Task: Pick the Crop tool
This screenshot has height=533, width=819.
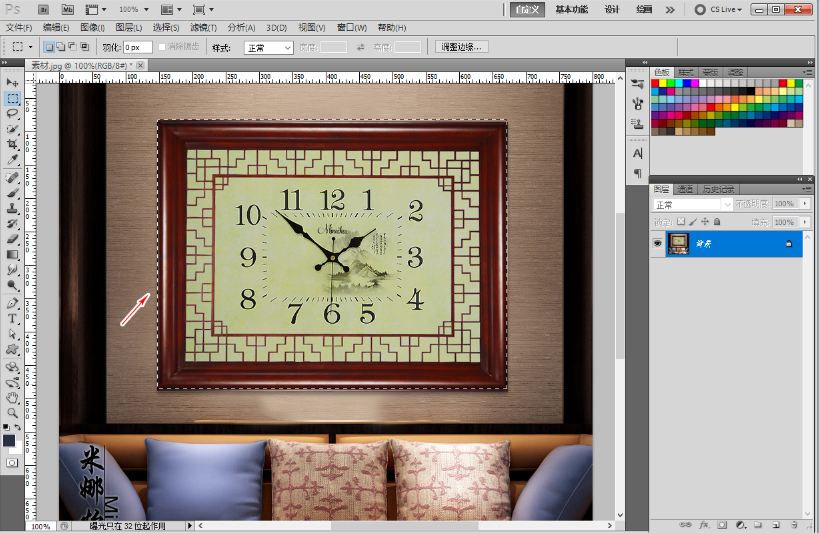Action: click(13, 145)
